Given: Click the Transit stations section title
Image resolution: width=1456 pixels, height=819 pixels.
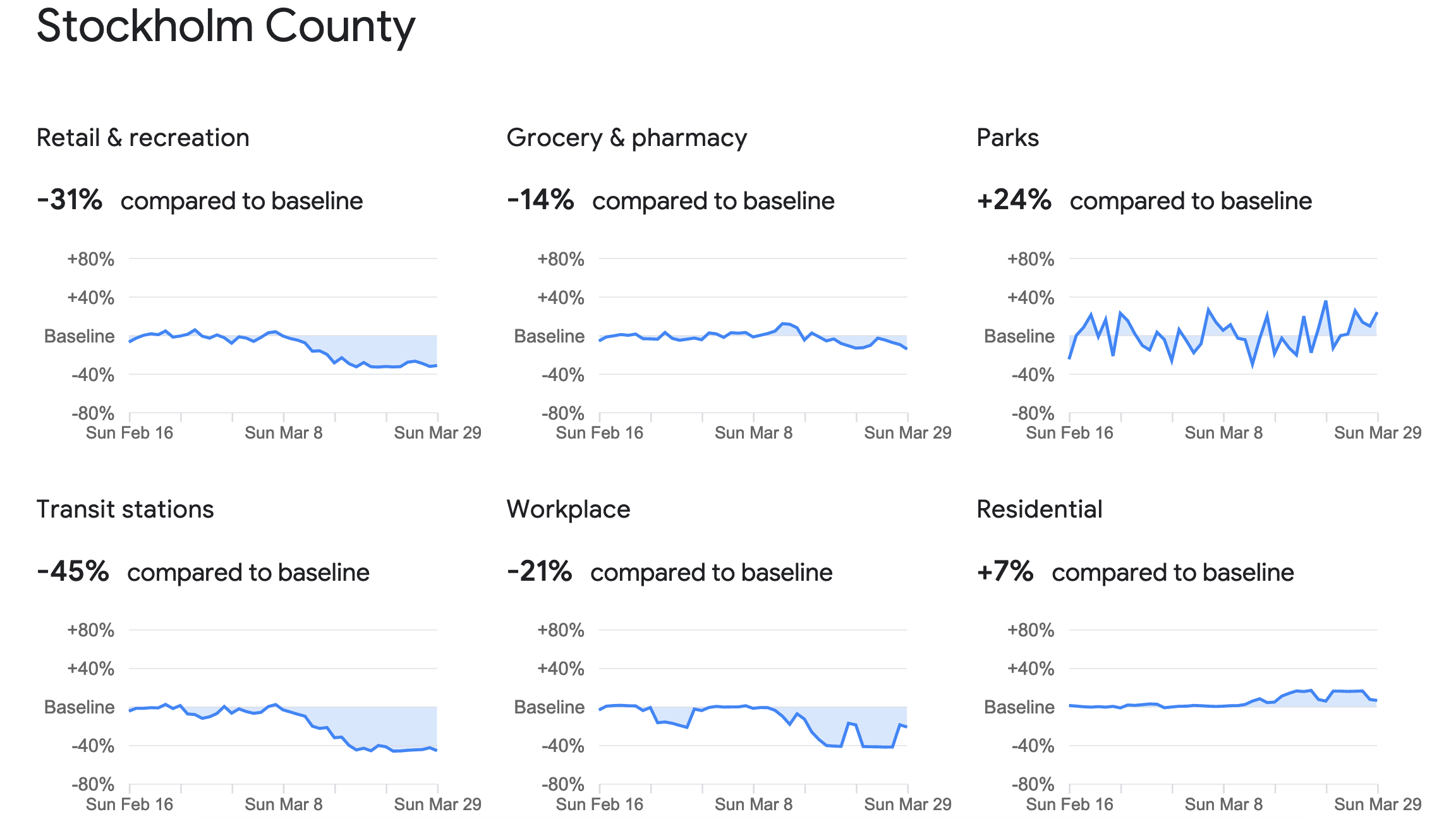Looking at the screenshot, I should pos(125,509).
